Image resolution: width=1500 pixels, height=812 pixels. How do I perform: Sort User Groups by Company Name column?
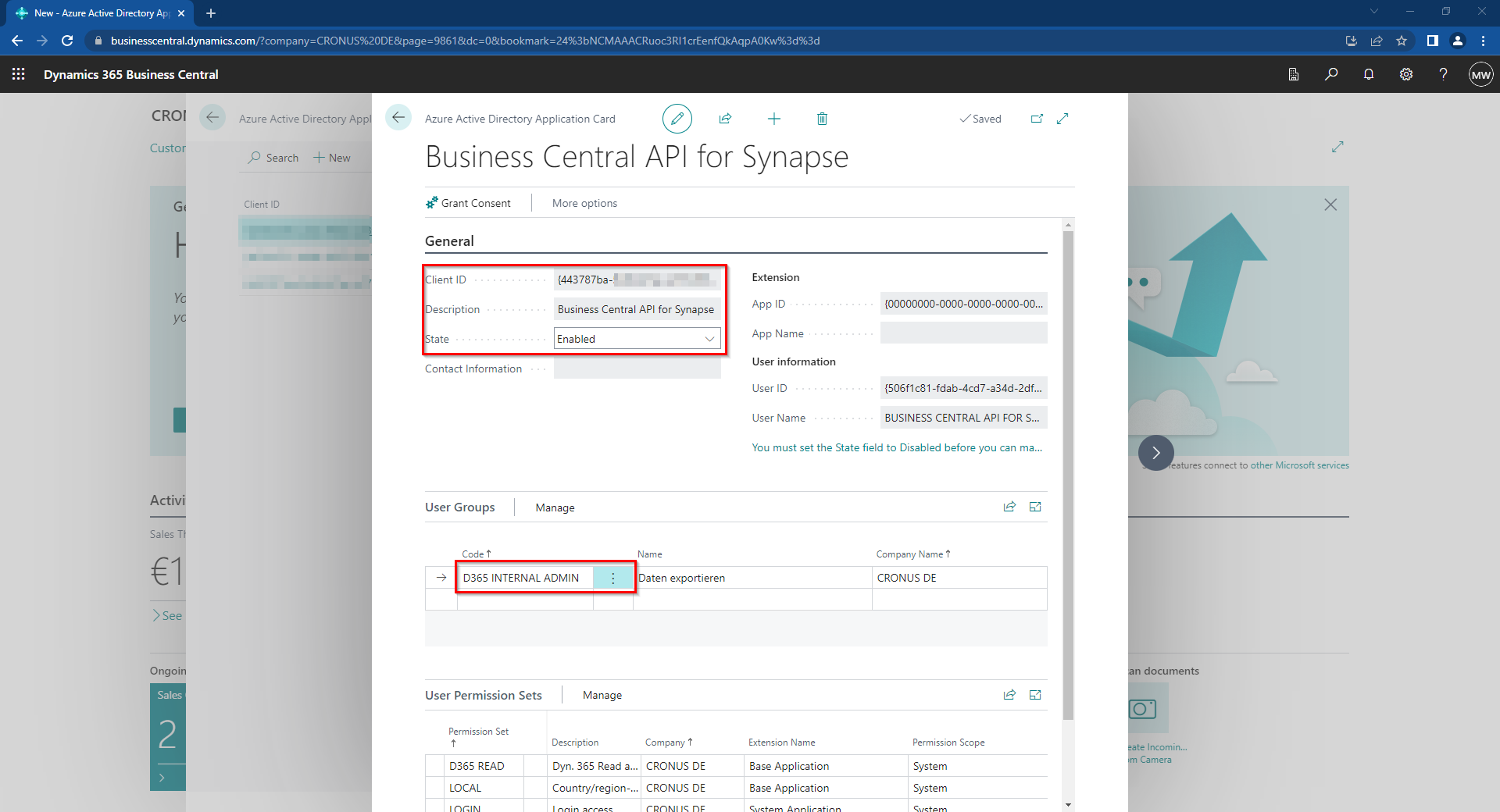click(x=912, y=554)
